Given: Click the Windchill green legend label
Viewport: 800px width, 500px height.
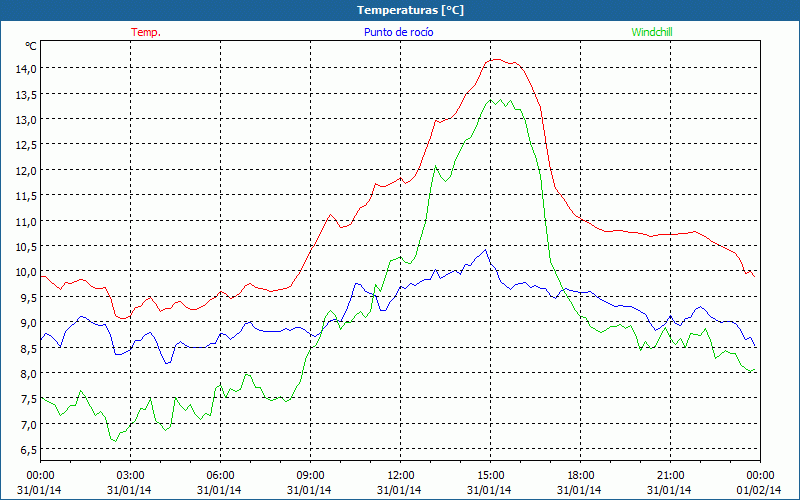Looking at the screenshot, I should click(x=652, y=32).
